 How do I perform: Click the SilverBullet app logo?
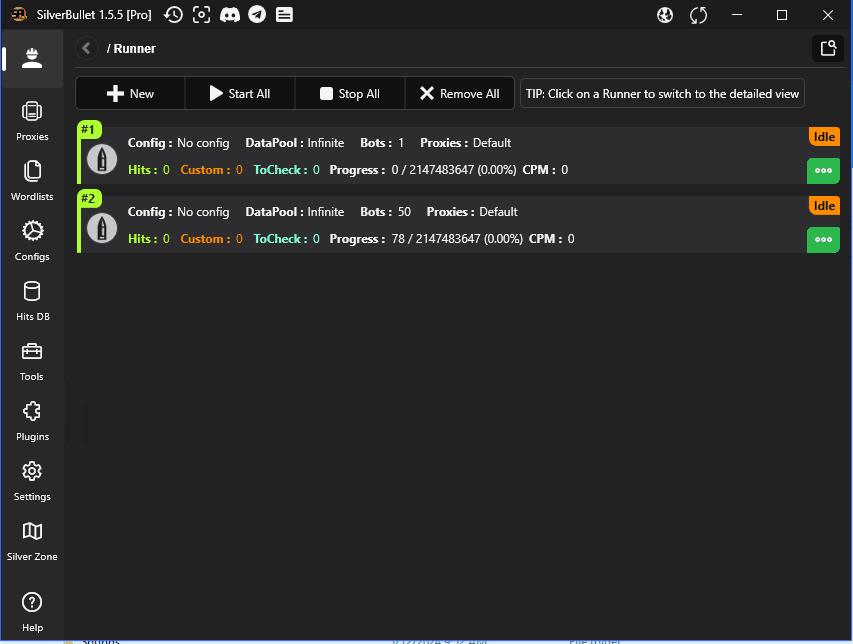click(19, 15)
